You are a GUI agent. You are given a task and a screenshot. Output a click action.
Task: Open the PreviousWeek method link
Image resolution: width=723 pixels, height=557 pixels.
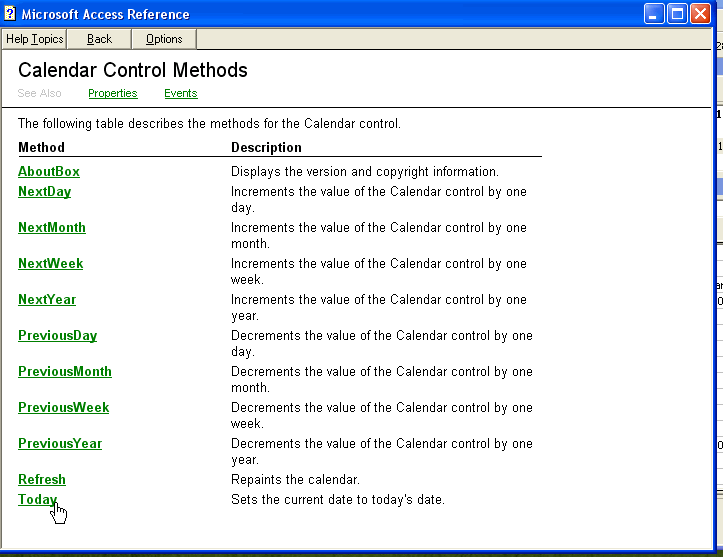[x=64, y=408]
